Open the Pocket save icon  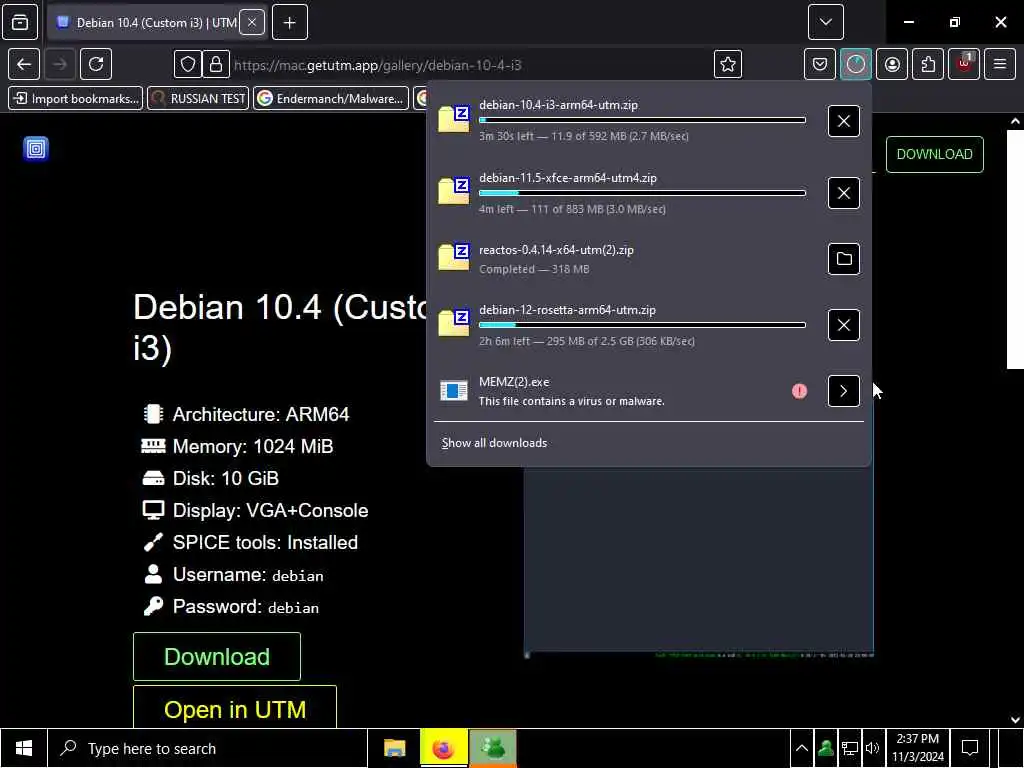[820, 64]
